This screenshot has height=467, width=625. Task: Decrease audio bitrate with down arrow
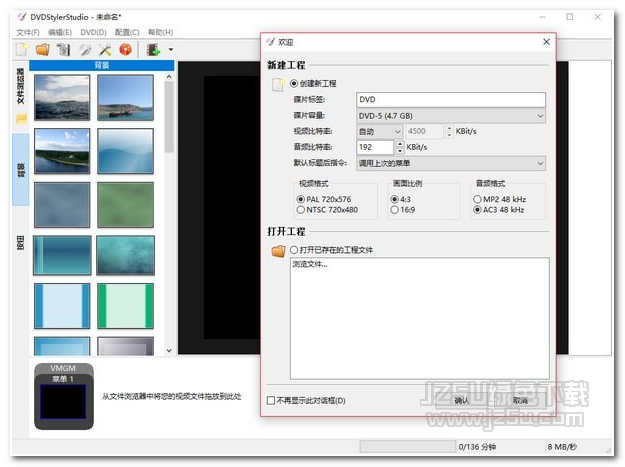(400, 151)
